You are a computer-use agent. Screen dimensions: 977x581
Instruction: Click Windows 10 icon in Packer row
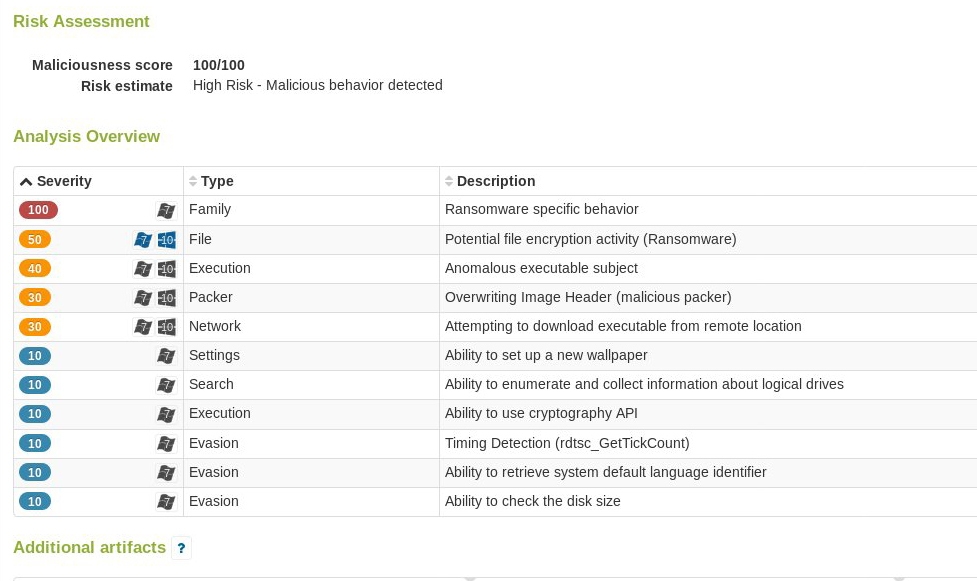(x=166, y=298)
